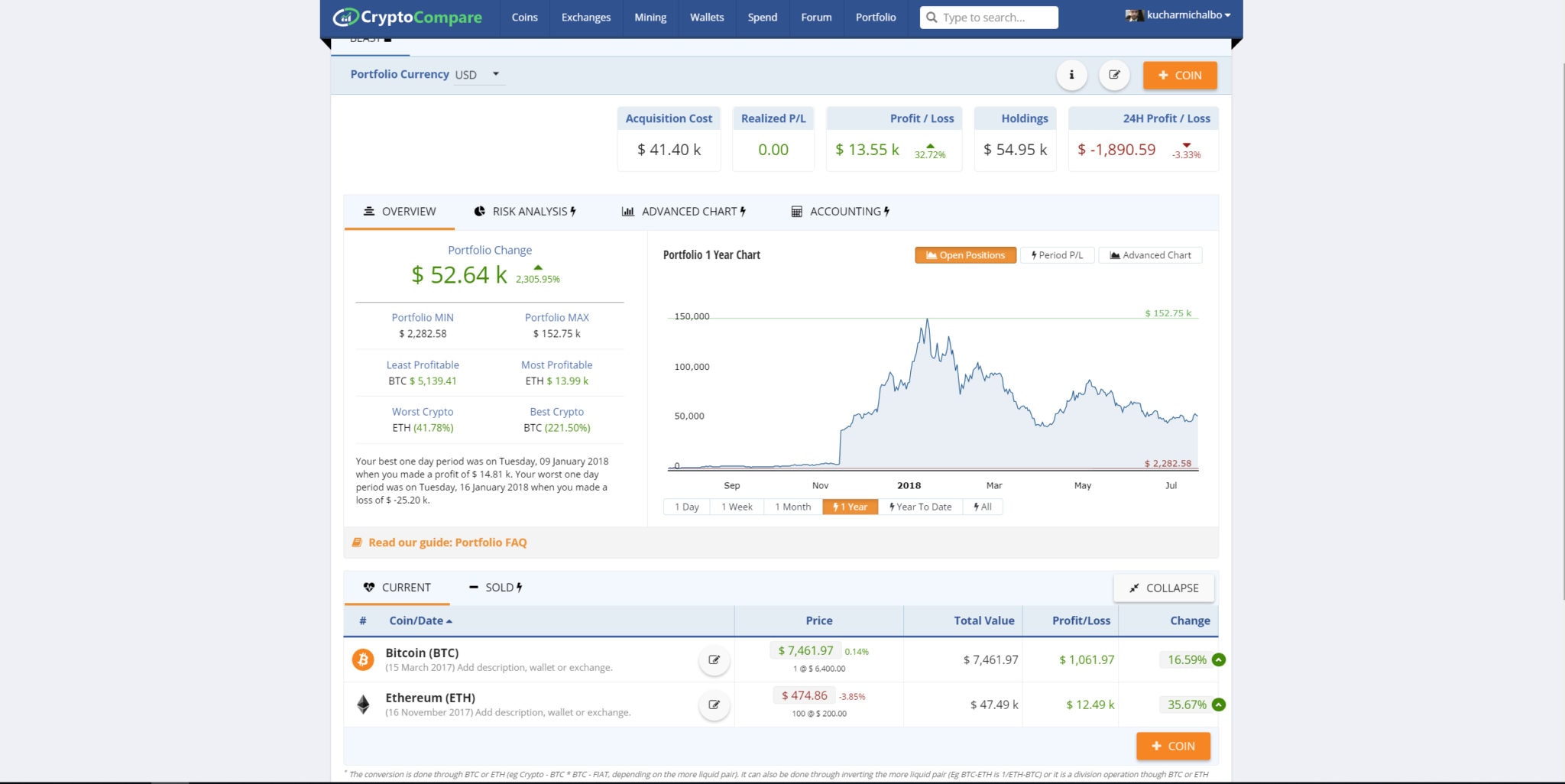Viewport: 1565px width, 784px height.
Task: Click the Ethereum add description text
Action: 553,713
